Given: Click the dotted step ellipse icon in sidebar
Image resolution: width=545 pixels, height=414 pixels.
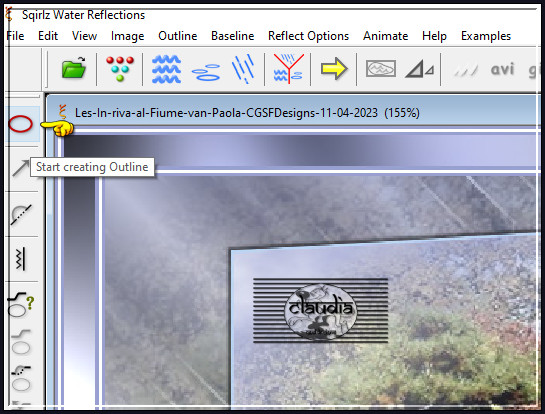Looking at the screenshot, I should (x=21, y=379).
